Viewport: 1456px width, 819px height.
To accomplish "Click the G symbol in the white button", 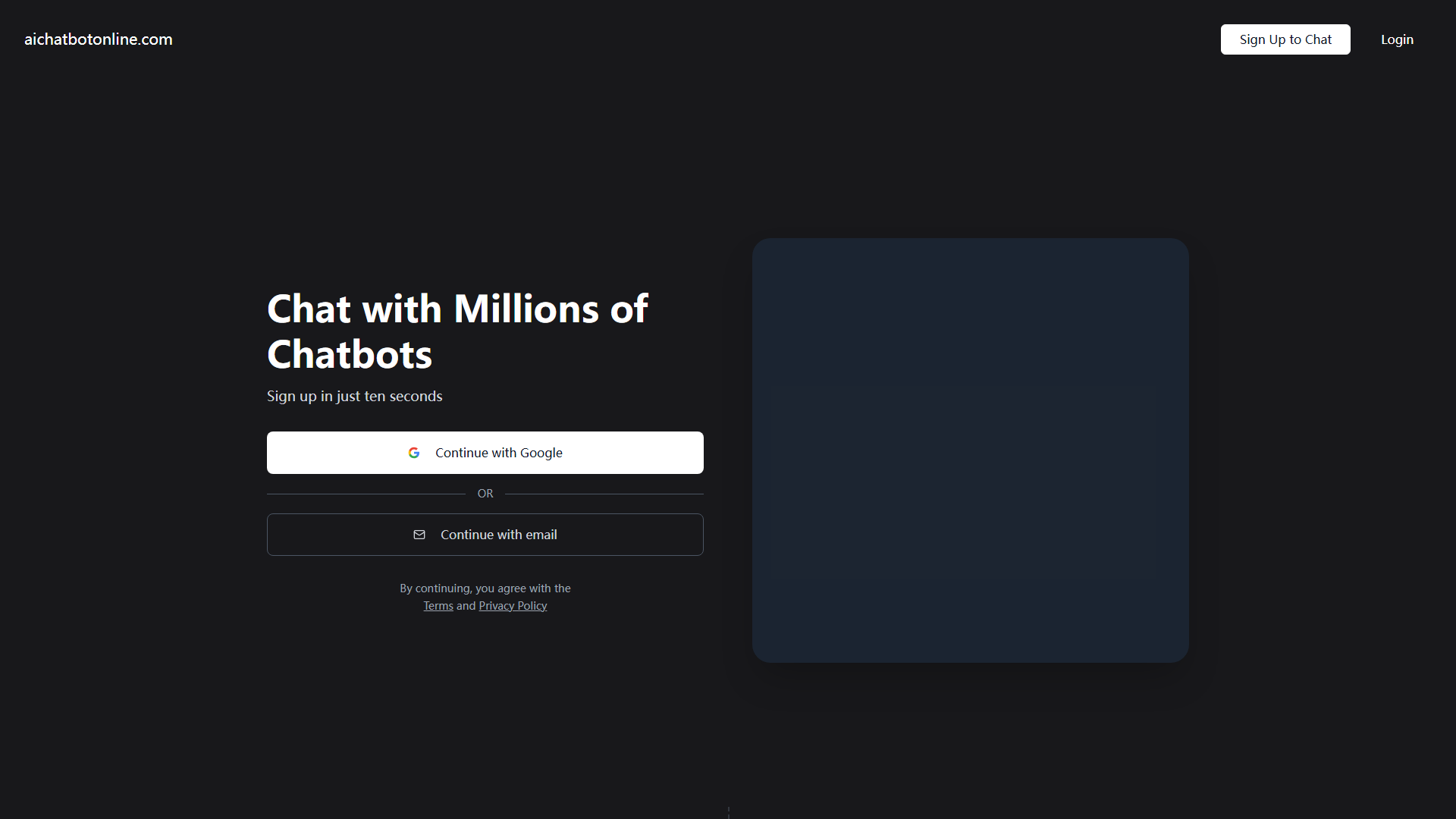I will (x=414, y=453).
